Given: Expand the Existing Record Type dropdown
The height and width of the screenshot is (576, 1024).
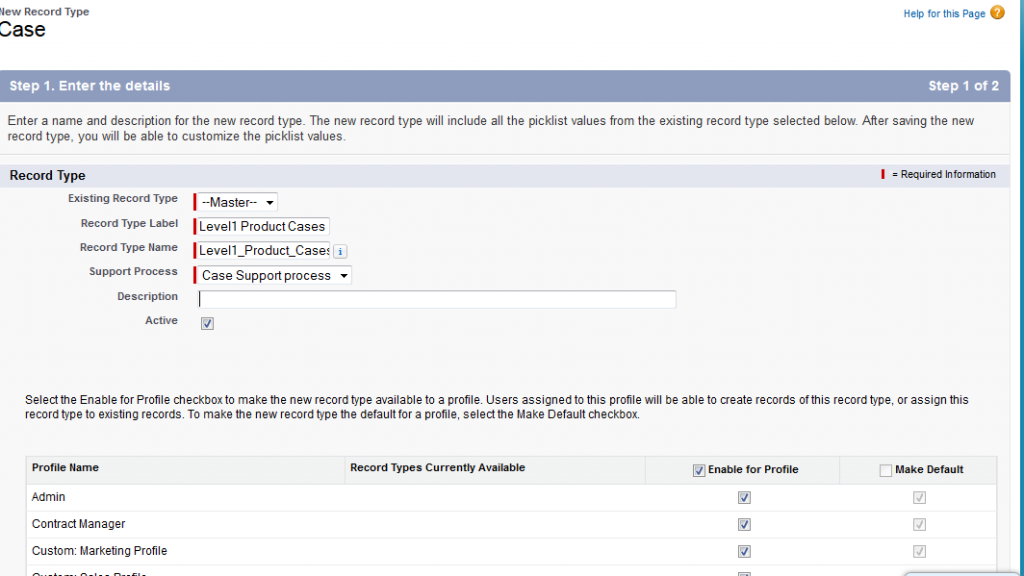Looking at the screenshot, I should tap(237, 202).
